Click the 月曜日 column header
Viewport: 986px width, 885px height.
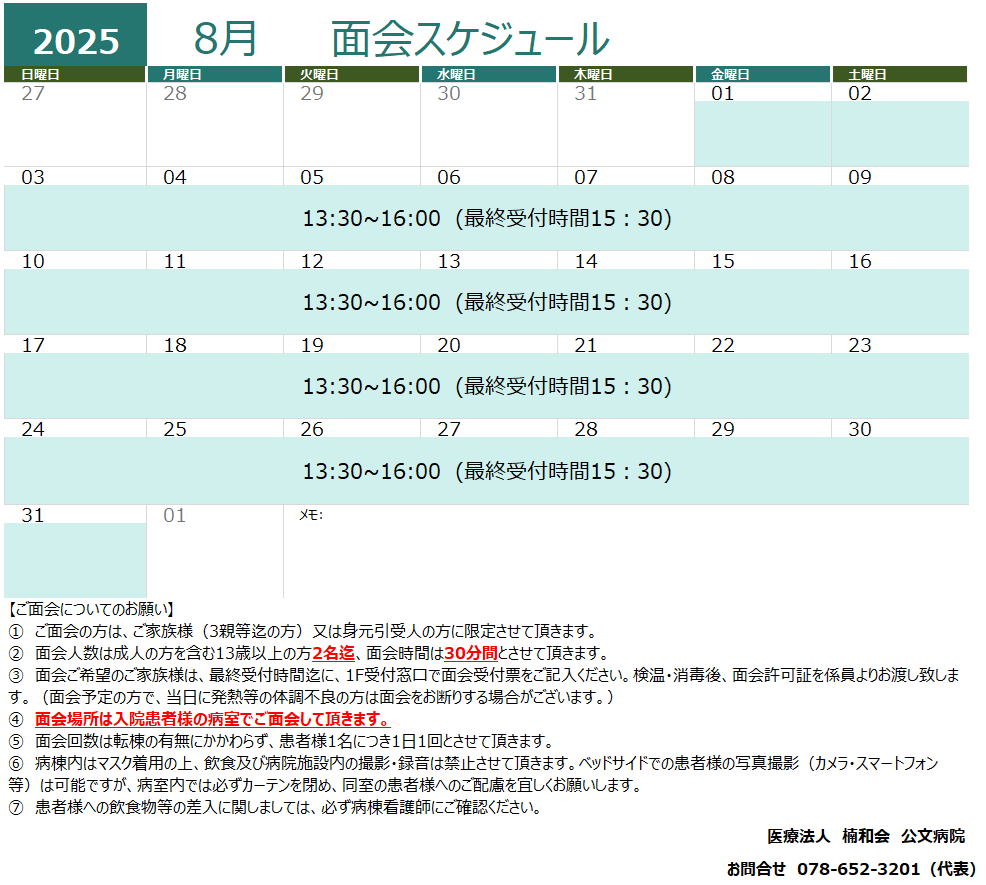214,74
